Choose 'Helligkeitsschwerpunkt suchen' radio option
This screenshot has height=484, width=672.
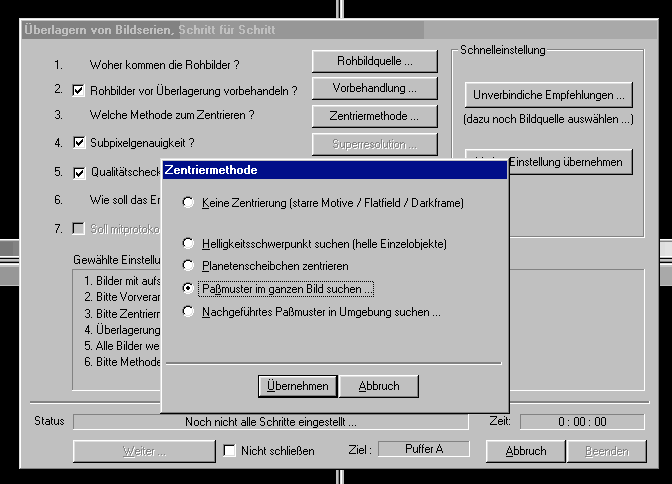(x=188, y=243)
